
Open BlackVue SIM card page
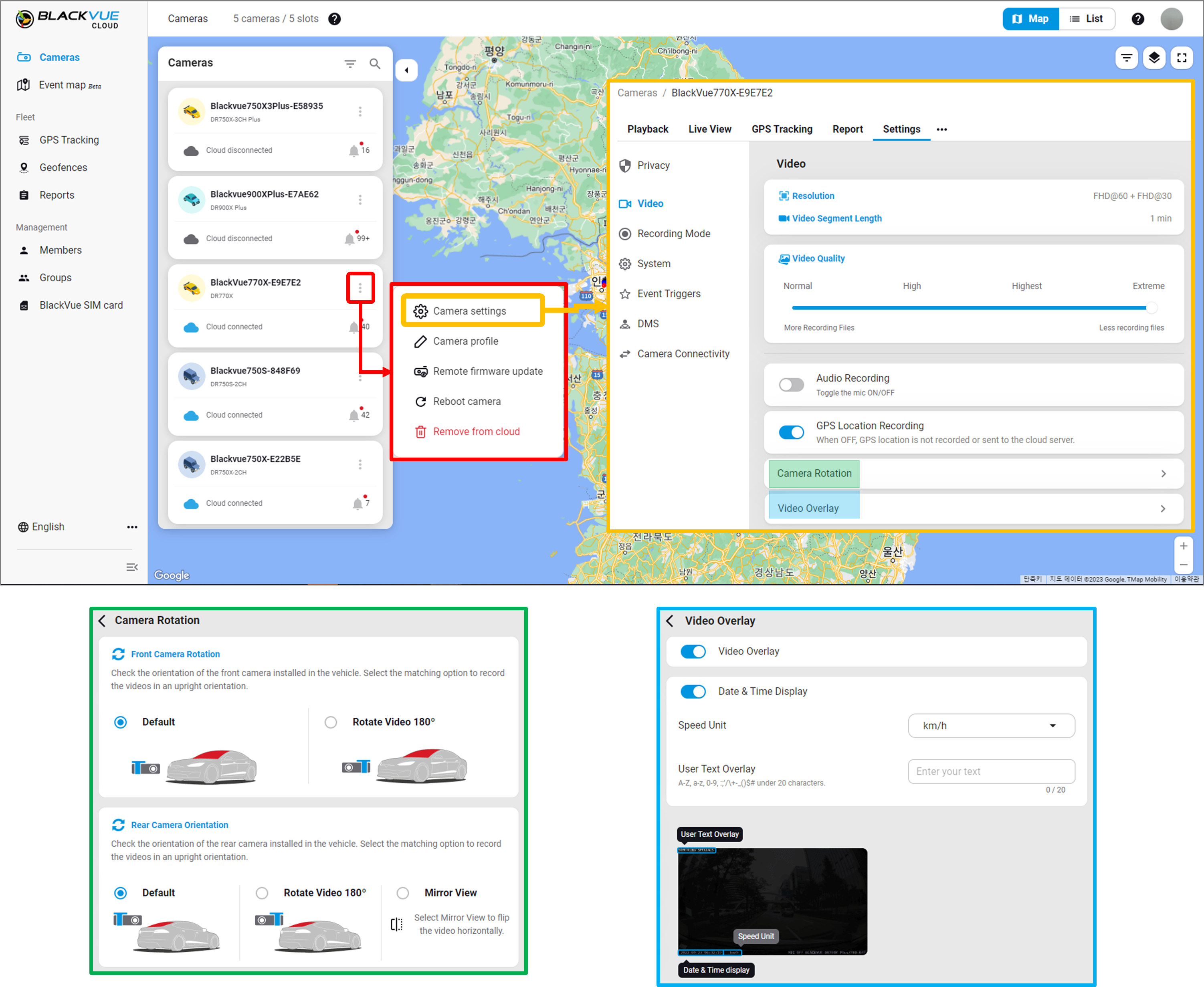[71, 305]
